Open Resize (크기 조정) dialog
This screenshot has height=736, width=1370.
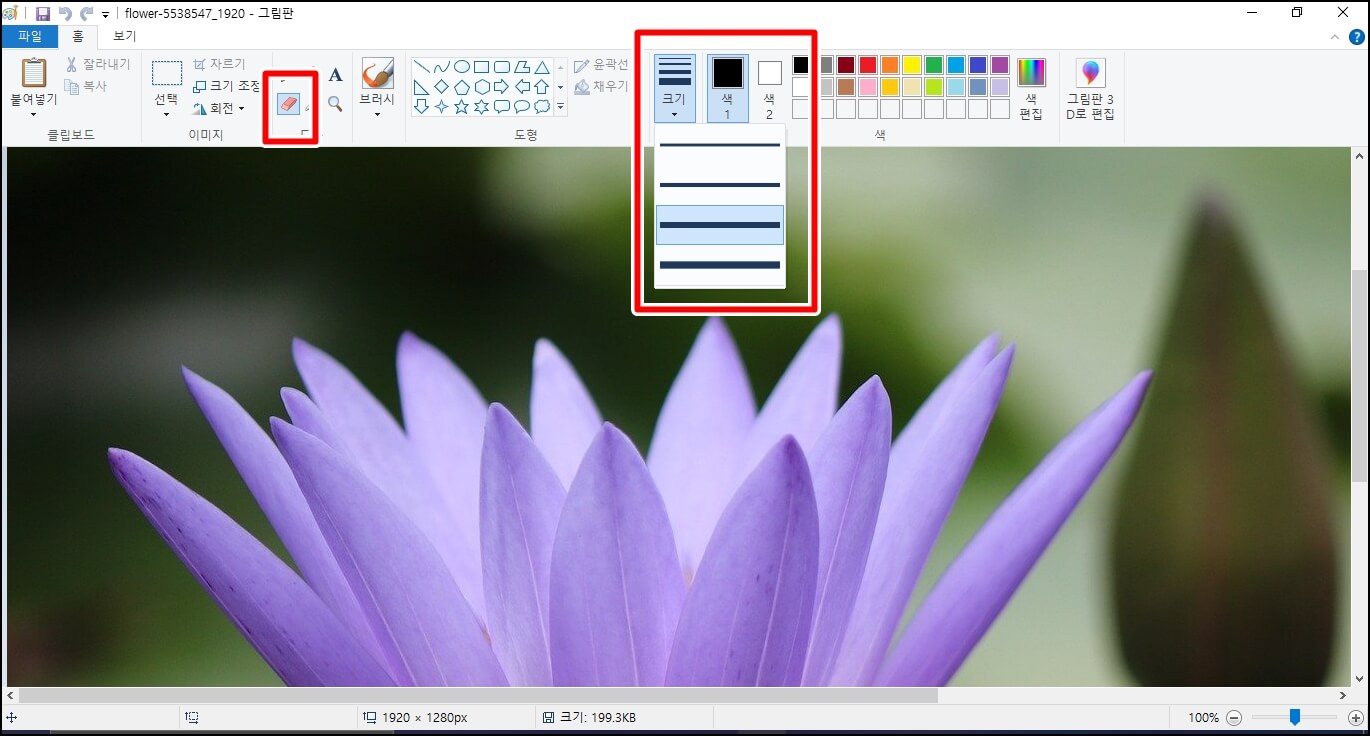tap(227, 86)
